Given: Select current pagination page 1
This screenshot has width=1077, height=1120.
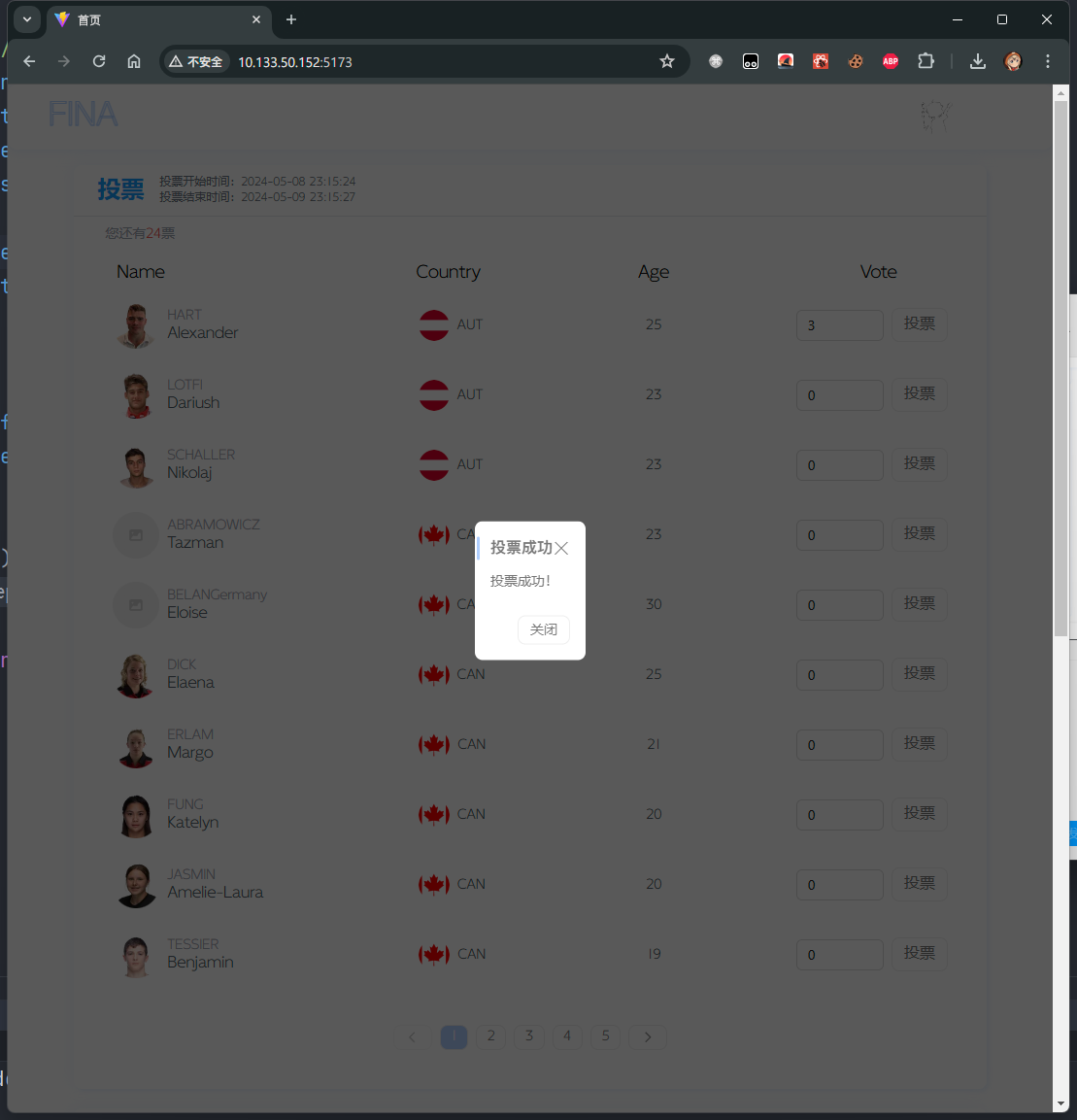Looking at the screenshot, I should point(454,1036).
